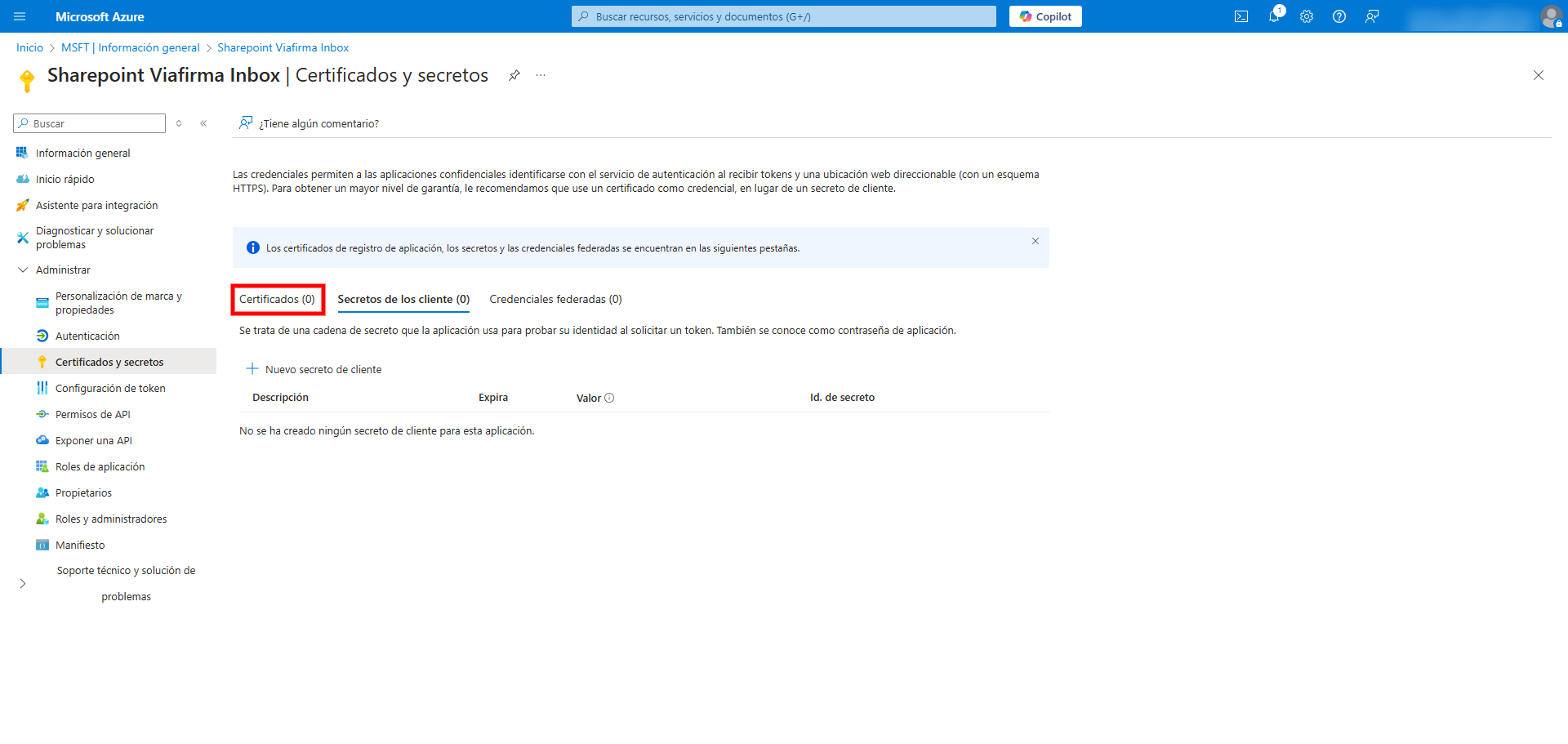Open Cloud Shell from the top bar
1568x744 pixels.
point(1241,16)
